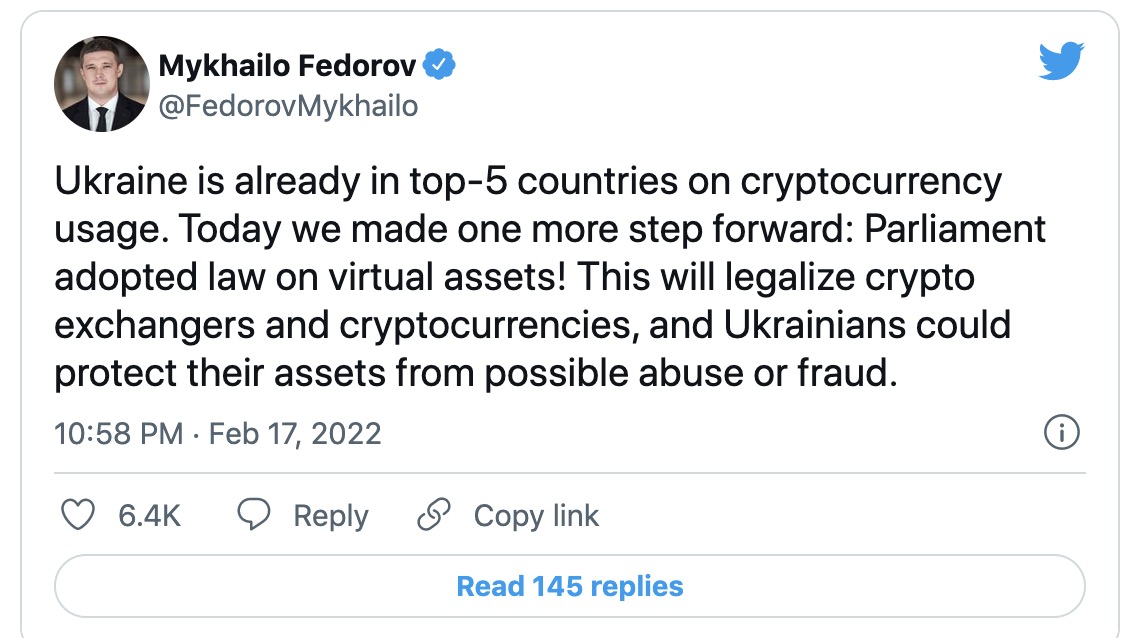Screen dimensions: 1146x638
Task: Open Read 145 replies button
Action: tap(569, 586)
